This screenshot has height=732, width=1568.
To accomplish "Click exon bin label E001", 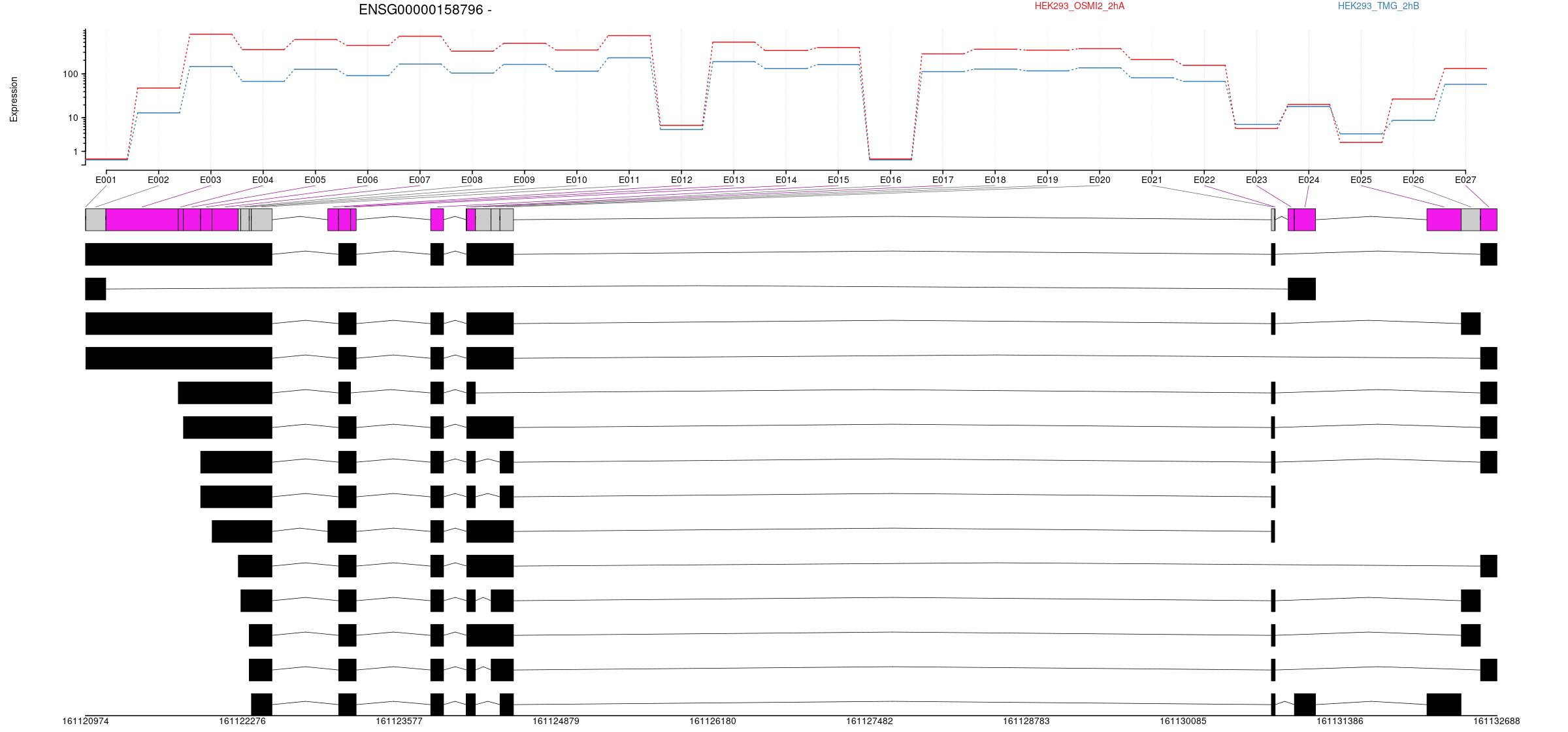I will [106, 180].
